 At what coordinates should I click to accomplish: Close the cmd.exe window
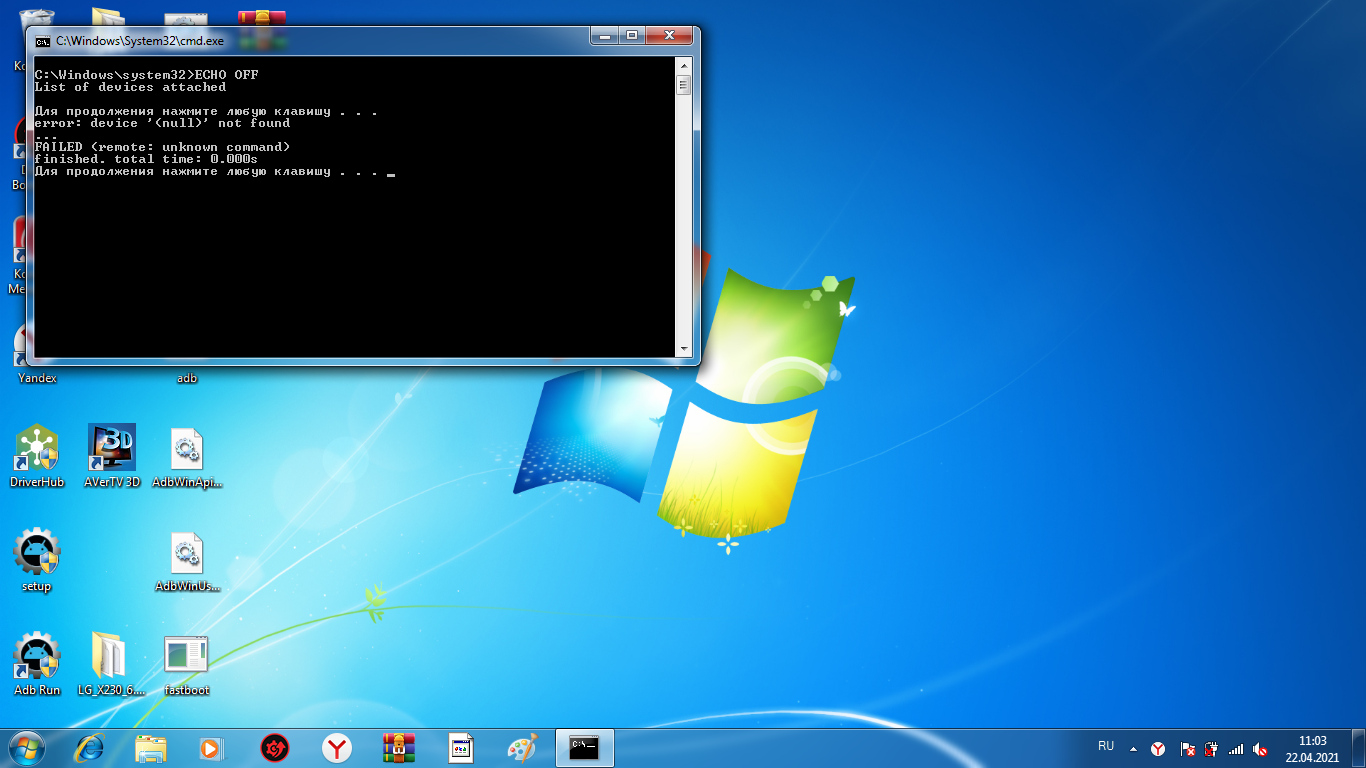point(670,35)
